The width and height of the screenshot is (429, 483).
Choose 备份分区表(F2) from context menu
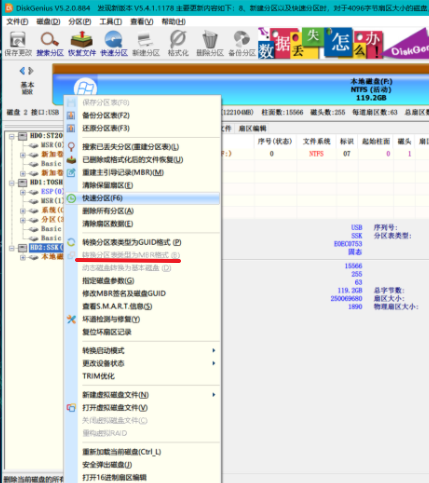(143, 116)
